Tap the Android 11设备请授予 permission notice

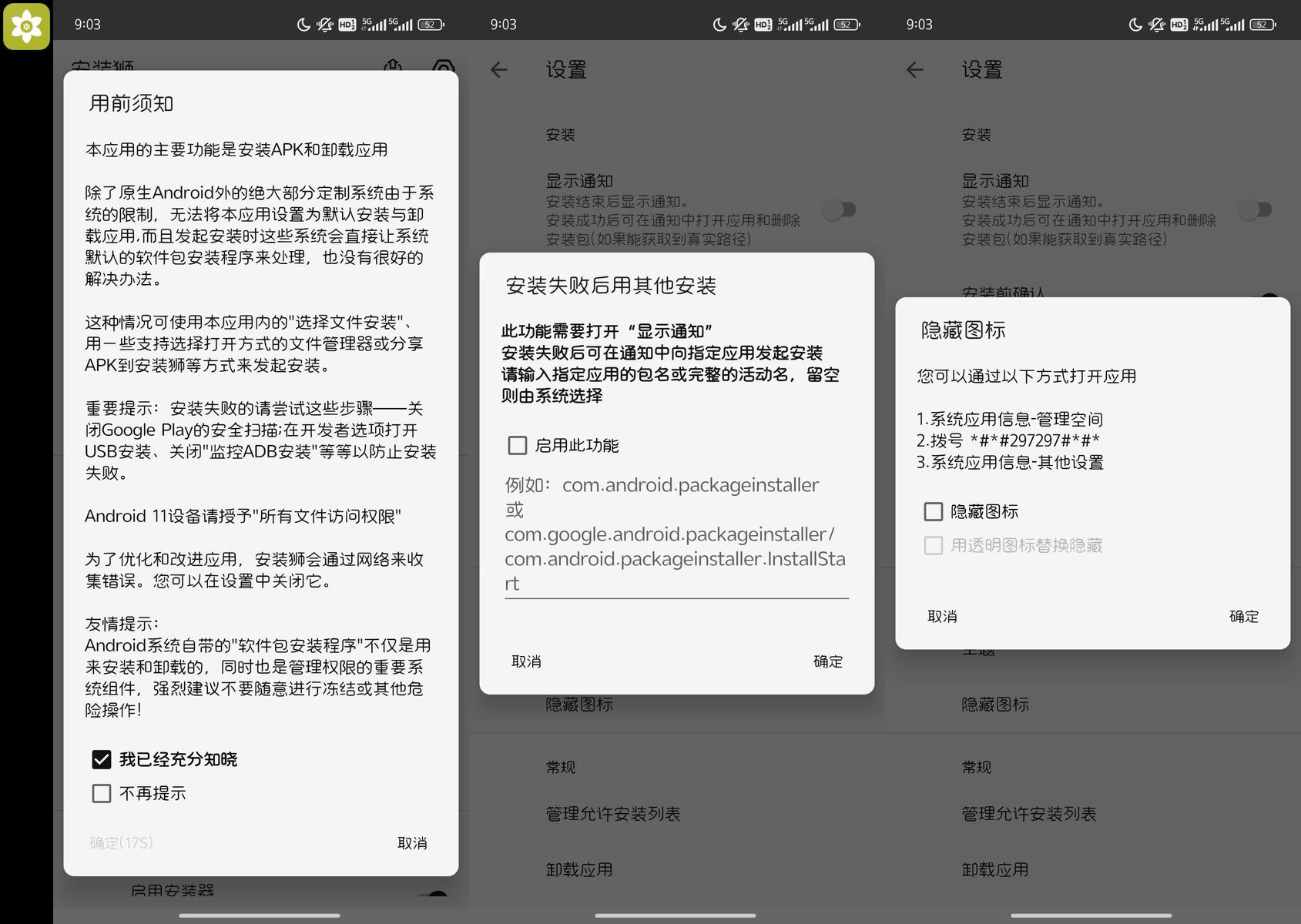click(x=243, y=517)
